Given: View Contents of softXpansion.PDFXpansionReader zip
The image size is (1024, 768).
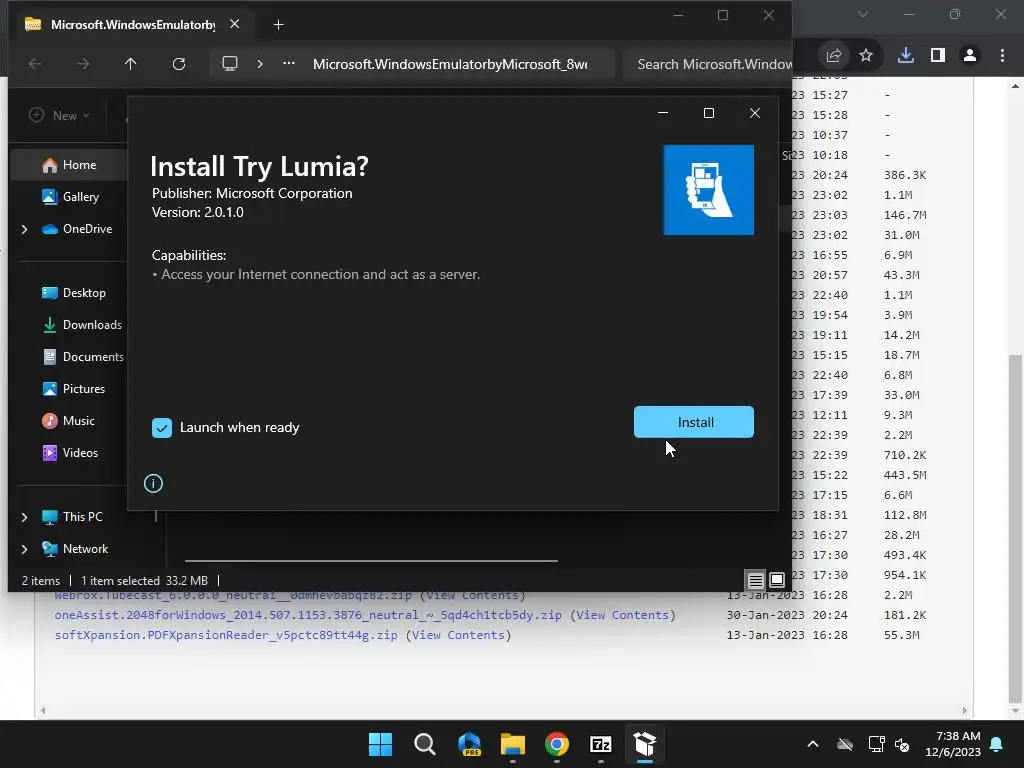Looking at the screenshot, I should click(458, 635).
